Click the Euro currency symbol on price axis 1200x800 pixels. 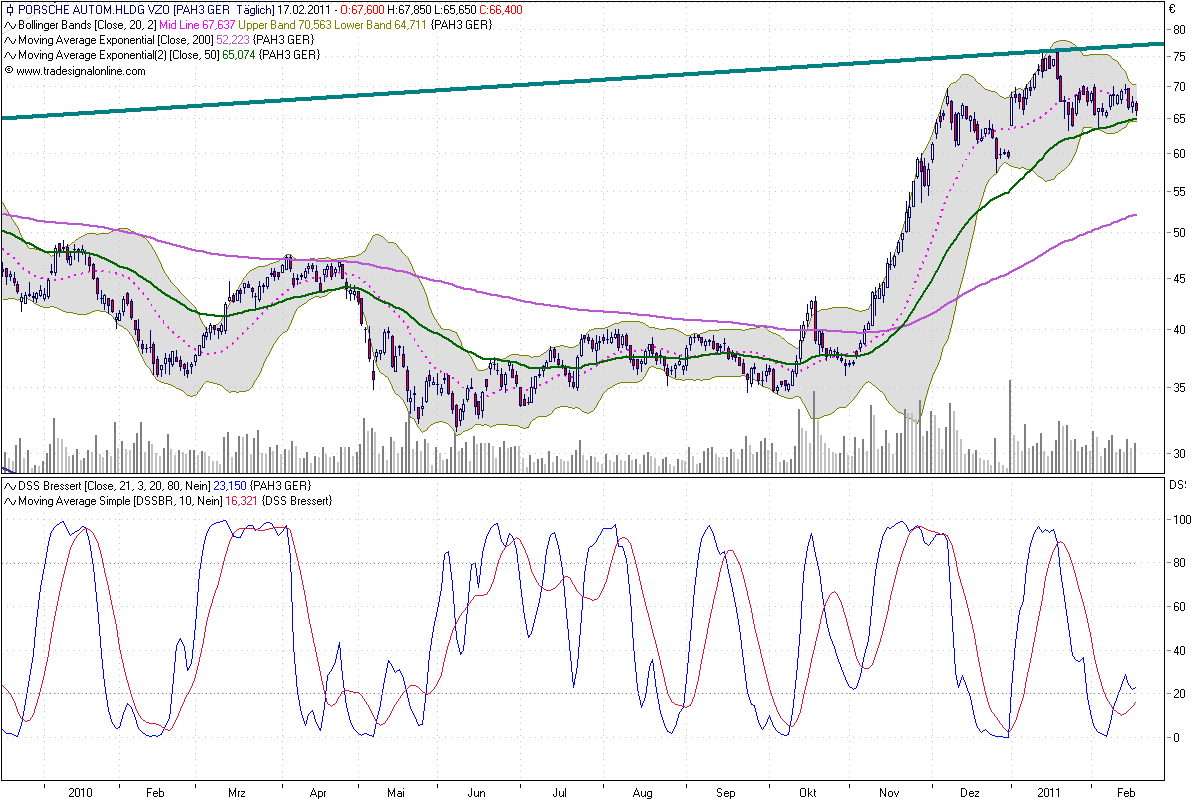1173,9
